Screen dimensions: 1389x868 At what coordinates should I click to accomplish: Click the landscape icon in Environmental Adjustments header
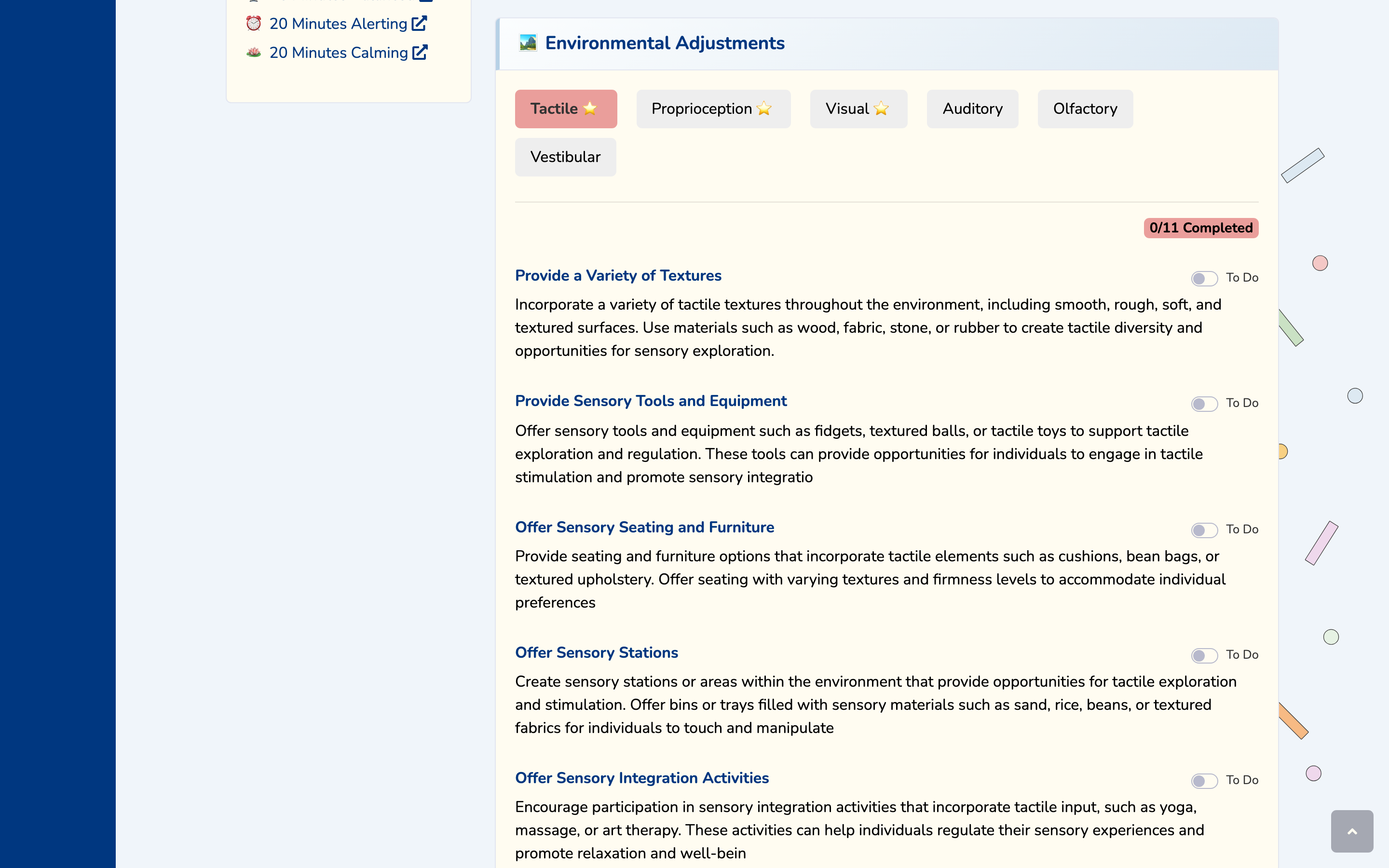click(x=528, y=42)
